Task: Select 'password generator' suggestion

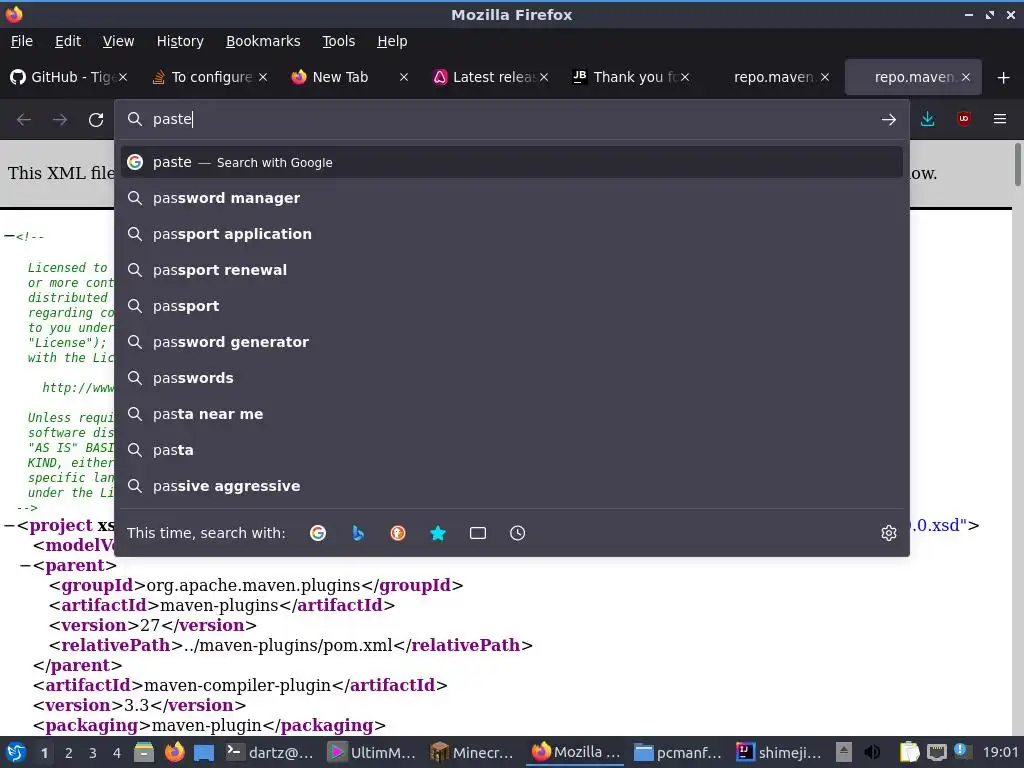Action: pos(511,342)
